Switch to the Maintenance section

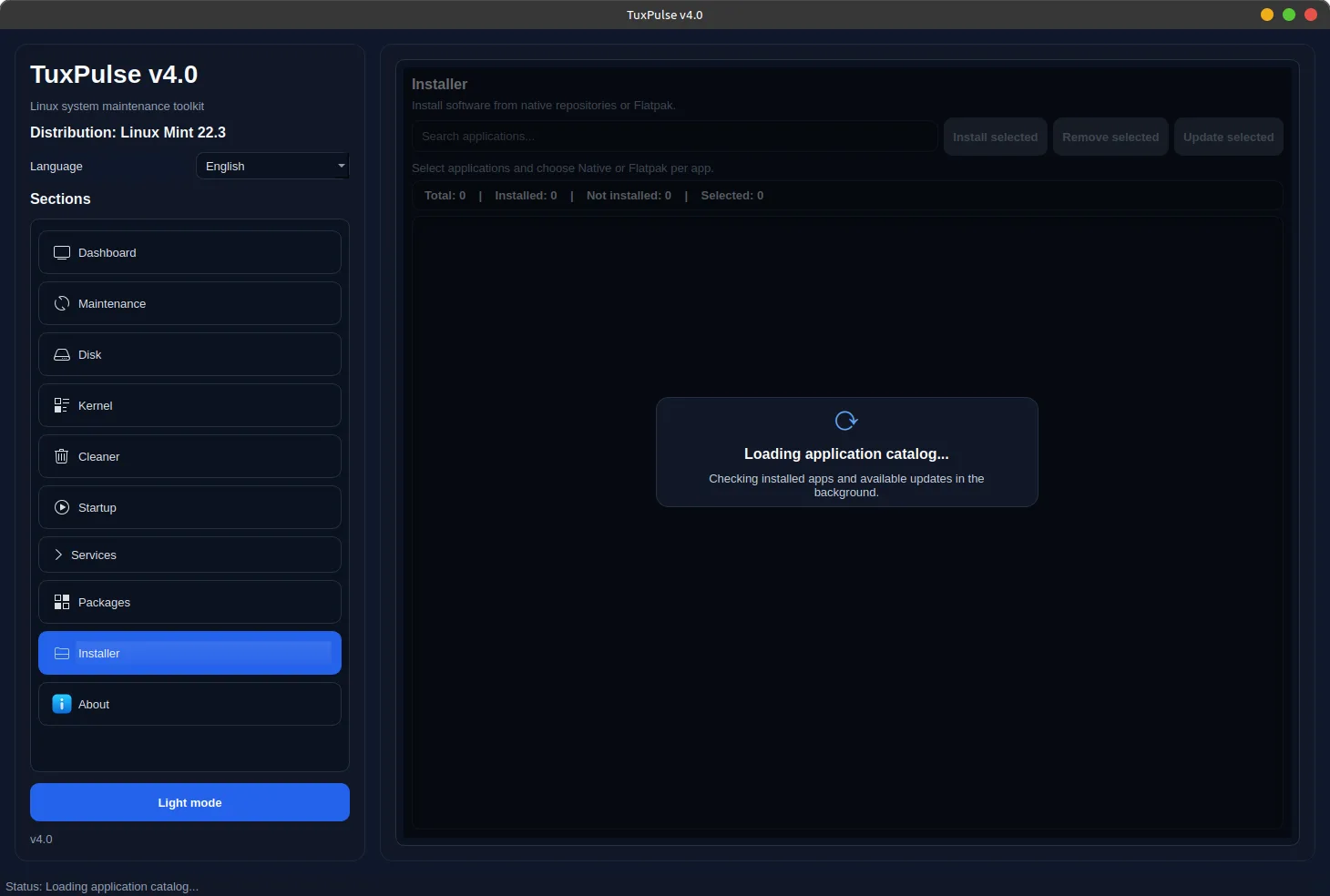click(189, 304)
